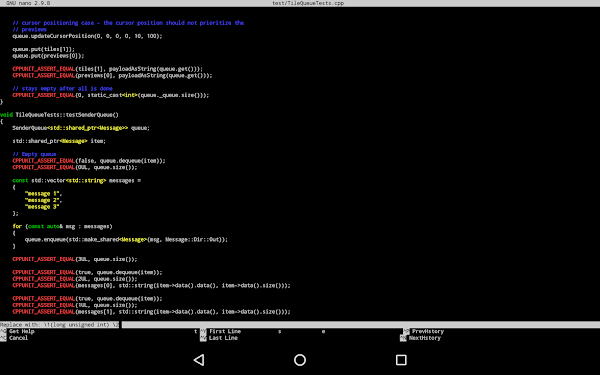
Task: Click the CPPUNIT_ASSERT_EQUAL(3UL, queue.size()) line
Action: pyautogui.click(x=75, y=259)
